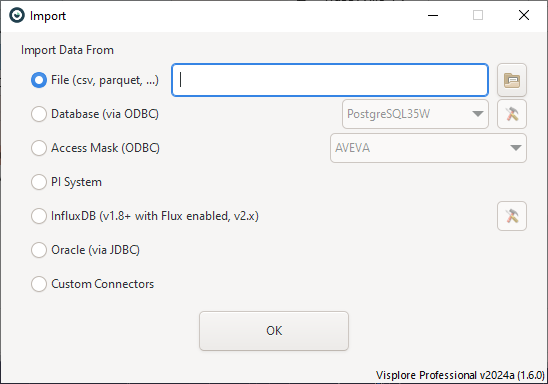
Task: Expand the PostgreSQL35W dropdown
Action: pyautogui.click(x=415, y=114)
